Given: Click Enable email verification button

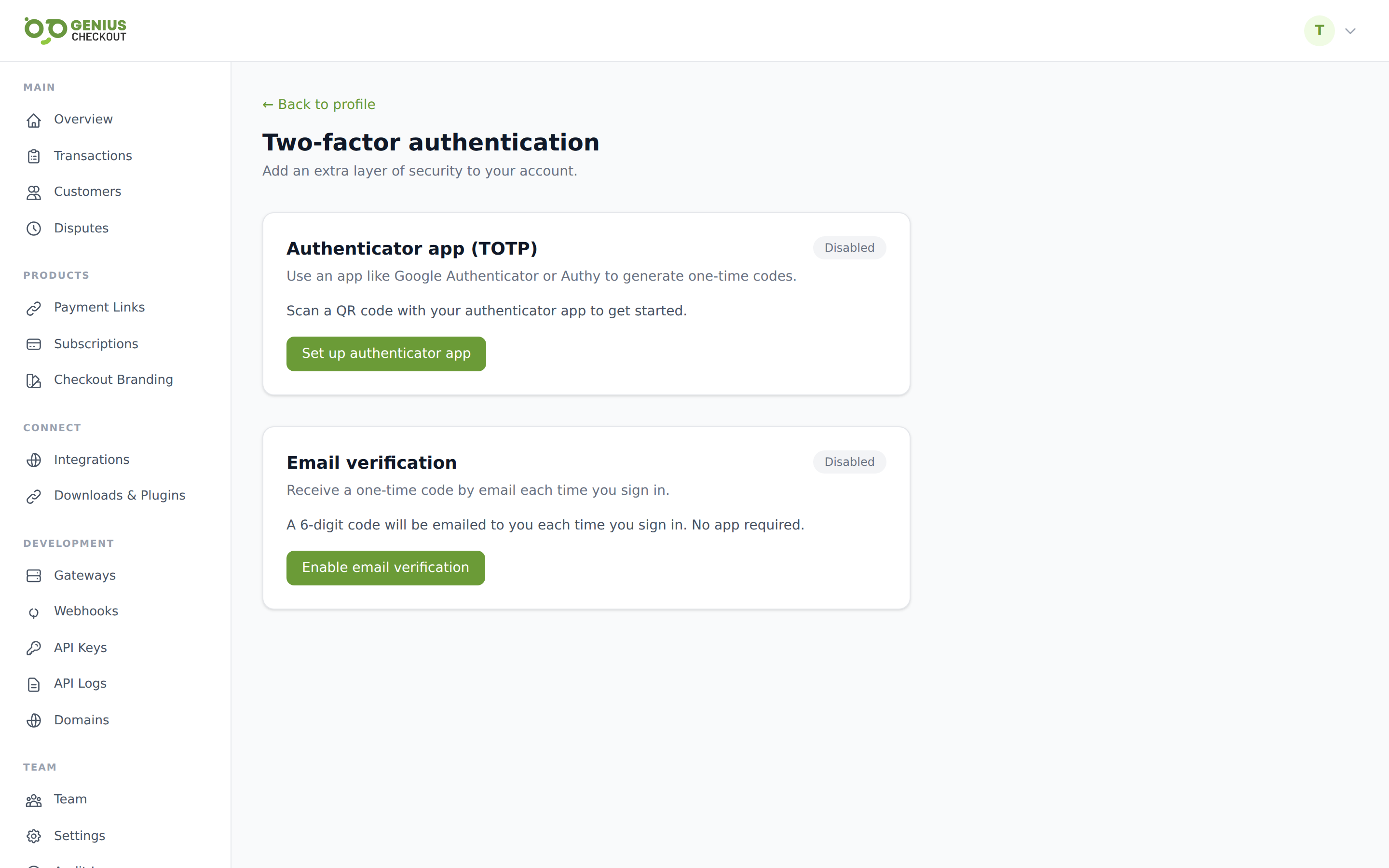Looking at the screenshot, I should click(386, 568).
